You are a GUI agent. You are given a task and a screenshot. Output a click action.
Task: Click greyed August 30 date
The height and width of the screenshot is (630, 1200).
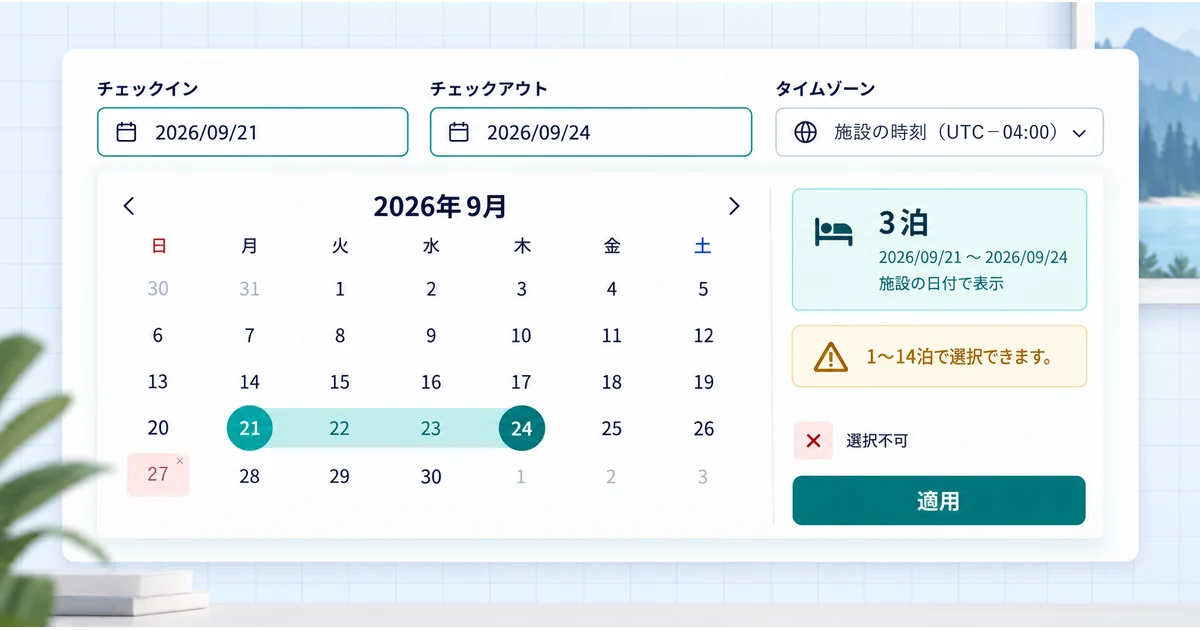(158, 289)
